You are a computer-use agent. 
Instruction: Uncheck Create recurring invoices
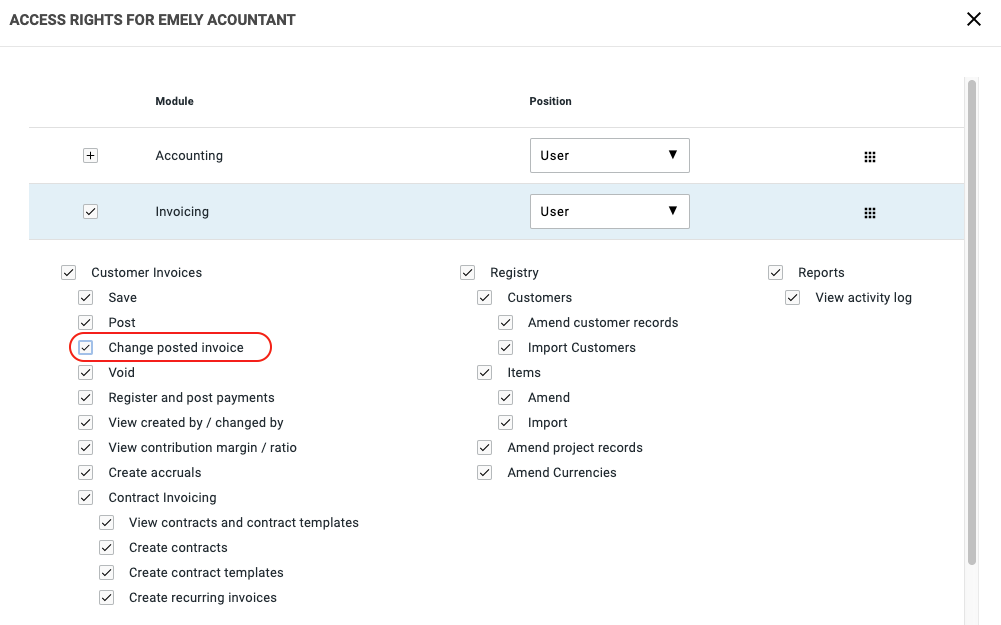(106, 598)
